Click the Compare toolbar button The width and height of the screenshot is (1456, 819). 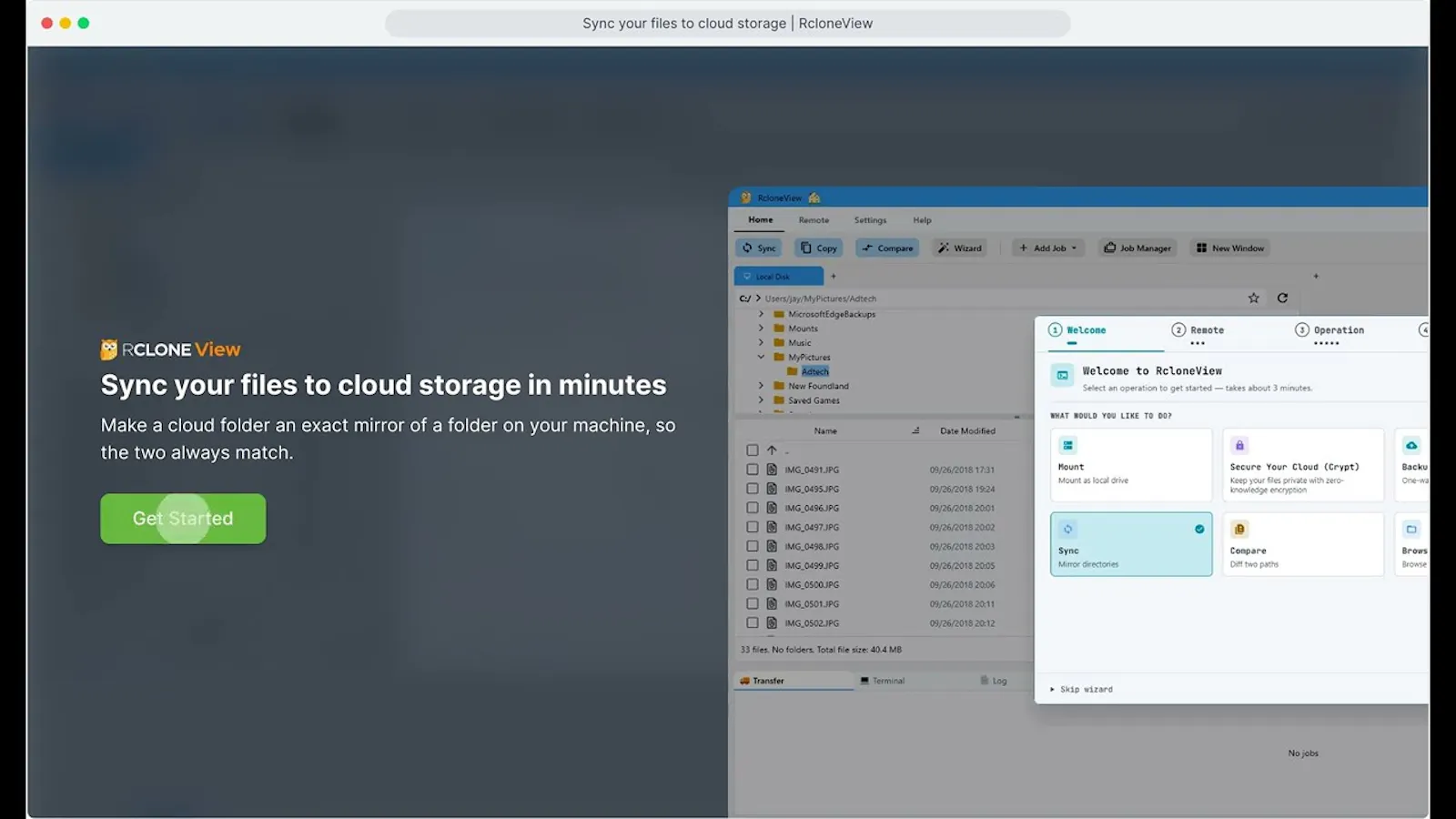pyautogui.click(x=887, y=248)
